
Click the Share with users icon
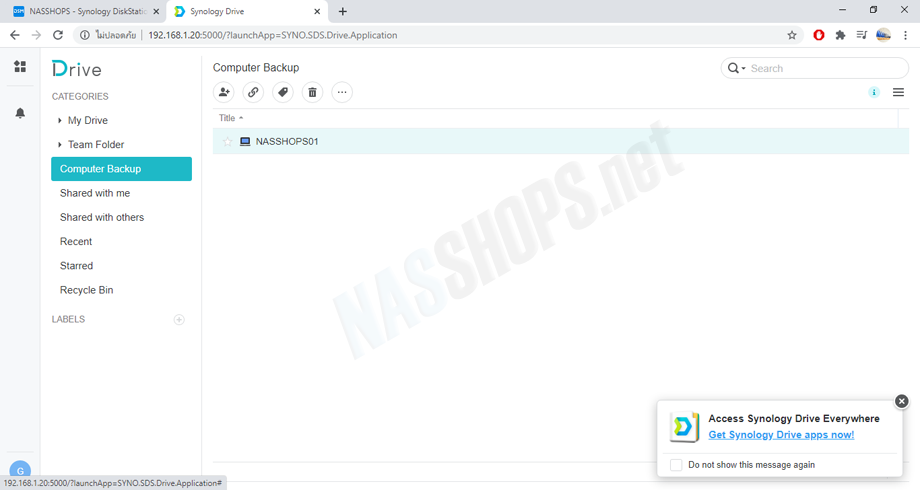[x=224, y=92]
